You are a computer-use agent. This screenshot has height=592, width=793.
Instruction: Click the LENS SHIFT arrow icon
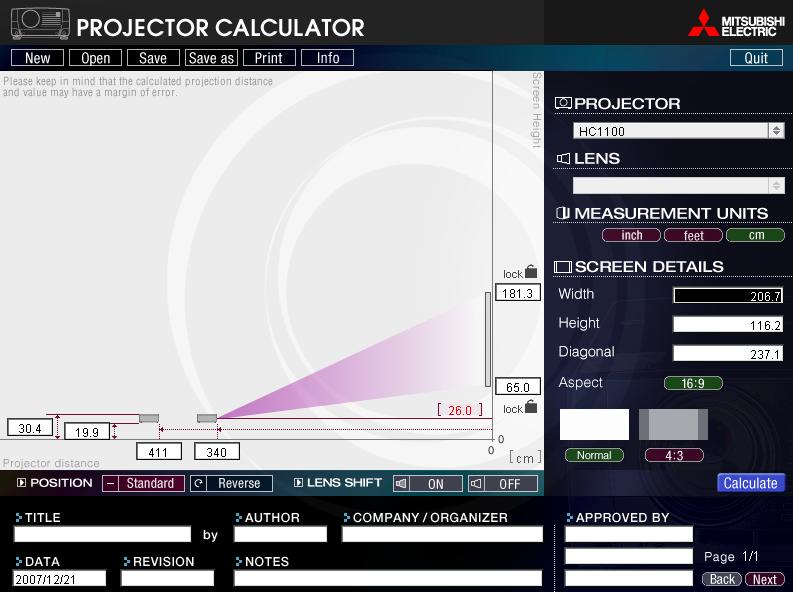click(298, 483)
